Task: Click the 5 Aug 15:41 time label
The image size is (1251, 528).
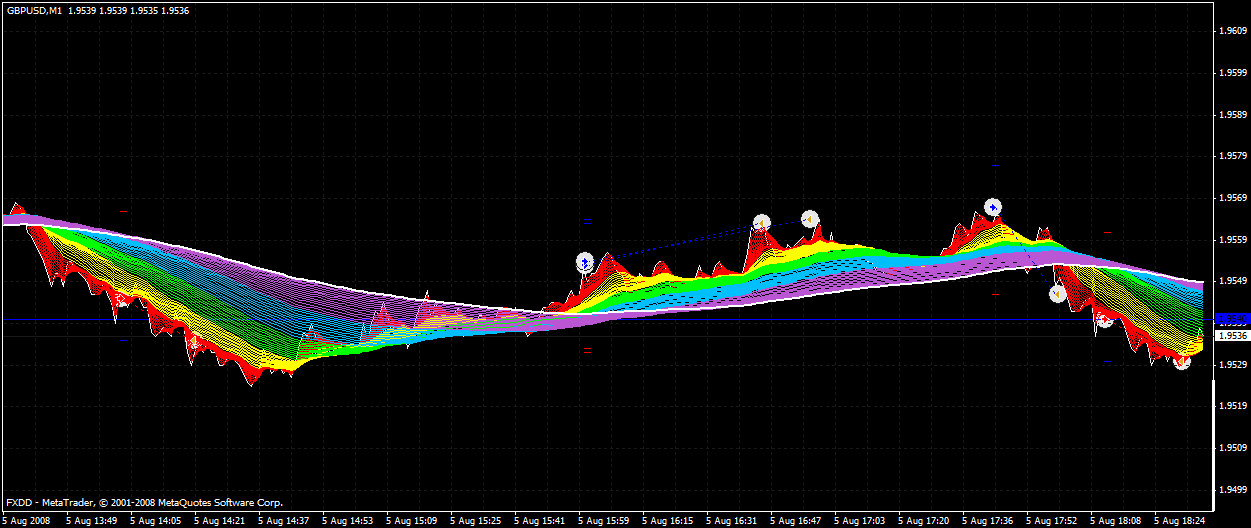Action: click(x=541, y=521)
